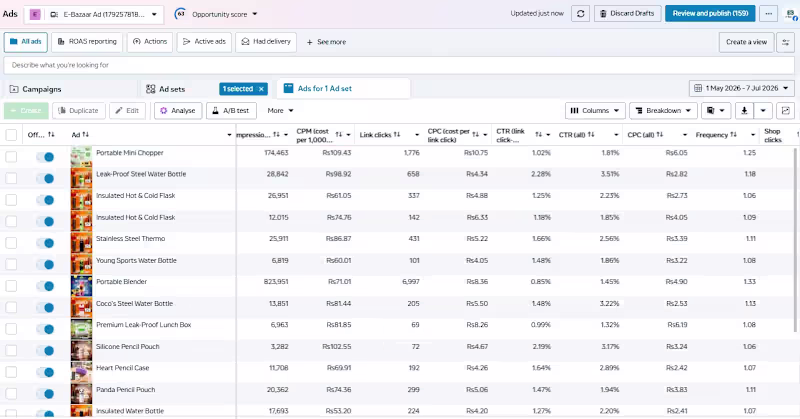The height and width of the screenshot is (419, 800).
Task: Select all ads header checkbox
Action: [11, 135]
